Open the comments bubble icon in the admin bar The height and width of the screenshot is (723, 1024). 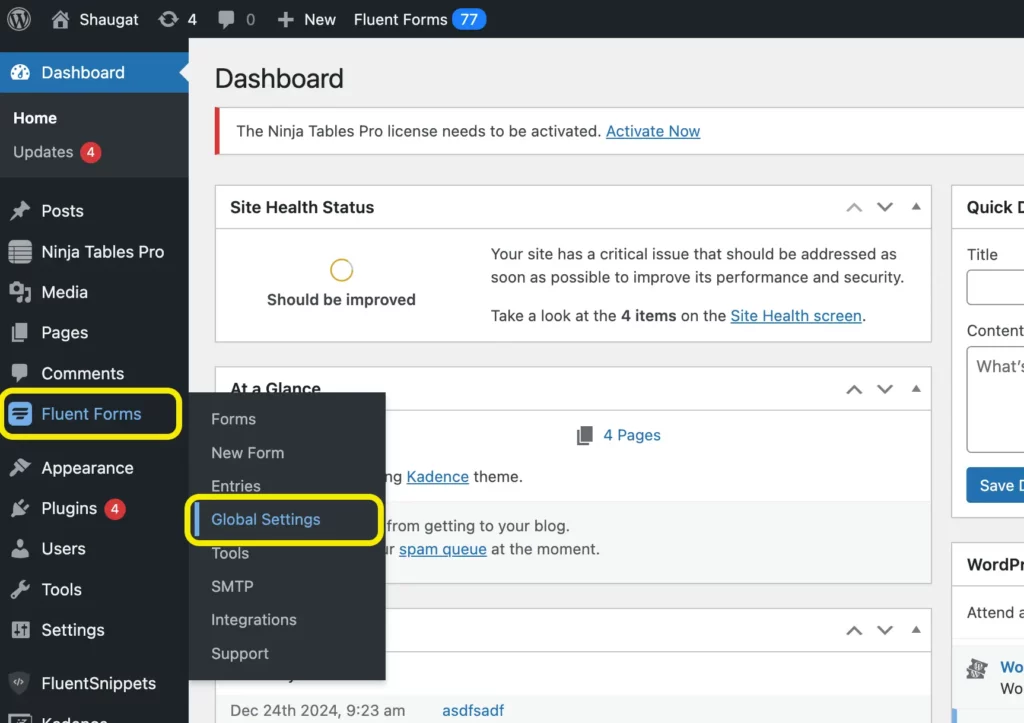coord(226,19)
